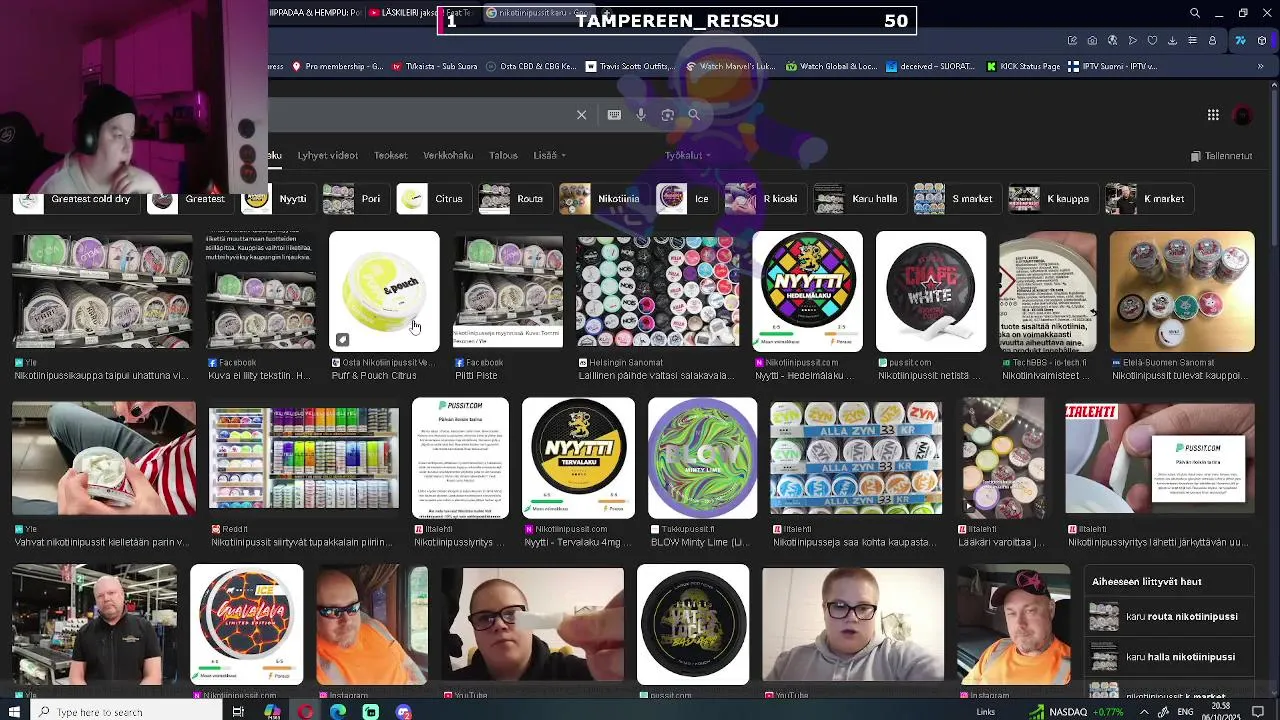Open the Easy Setup sliders icon

click(1192, 41)
